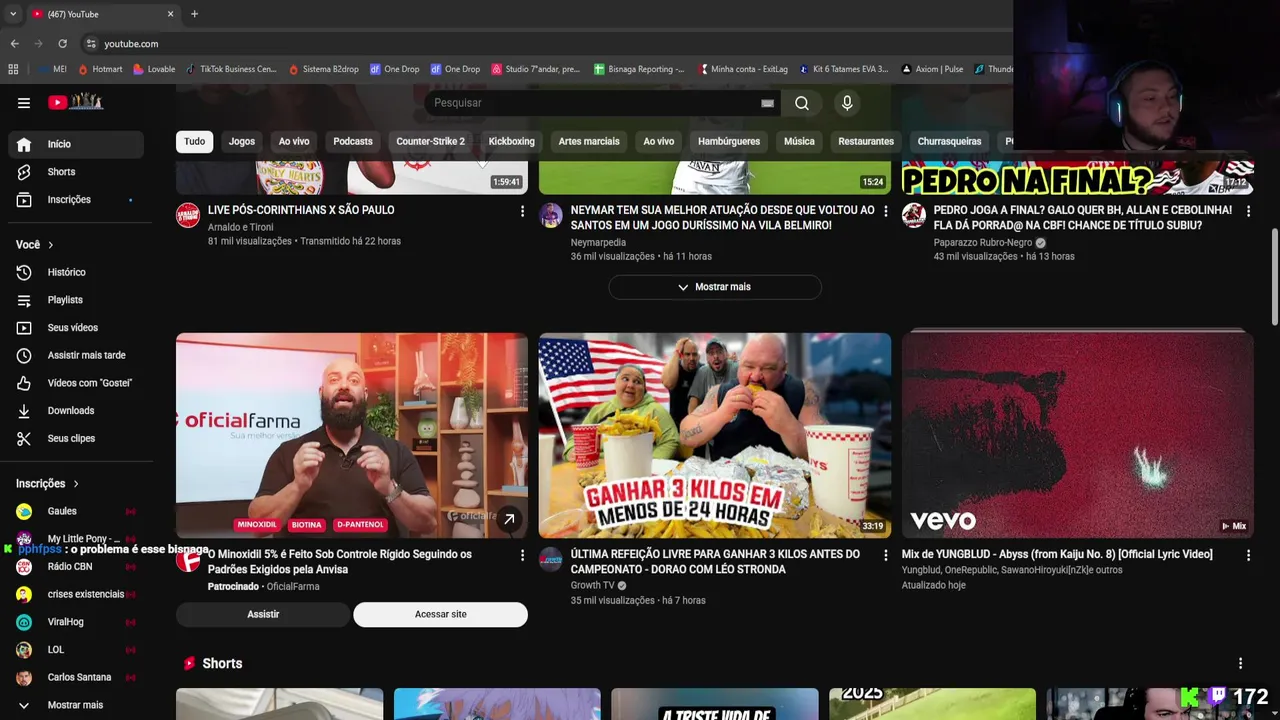Screen dimensions: 1280x720
Task: Select the Podcasts filter chip
Action: 353,141
